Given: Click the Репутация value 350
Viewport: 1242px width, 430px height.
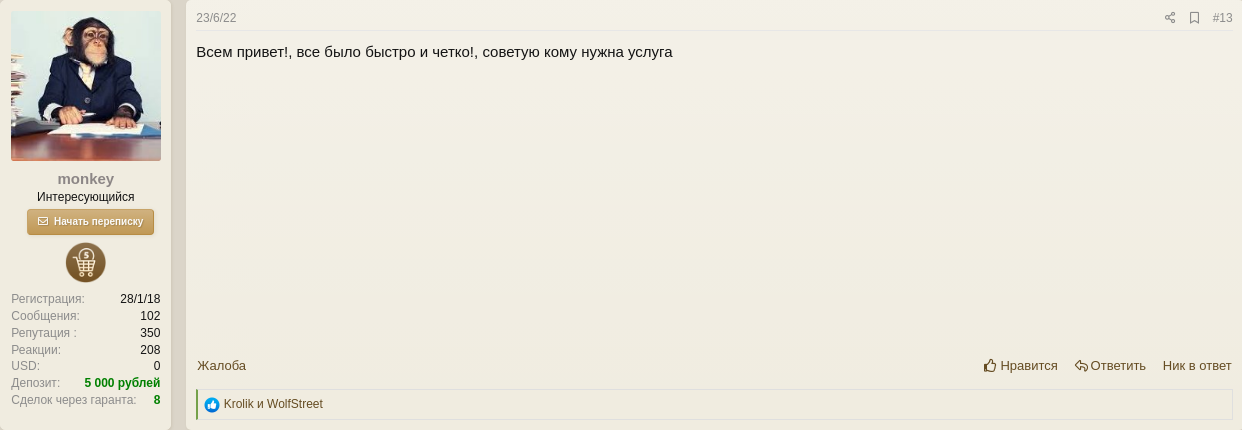Looking at the screenshot, I should point(150,333).
